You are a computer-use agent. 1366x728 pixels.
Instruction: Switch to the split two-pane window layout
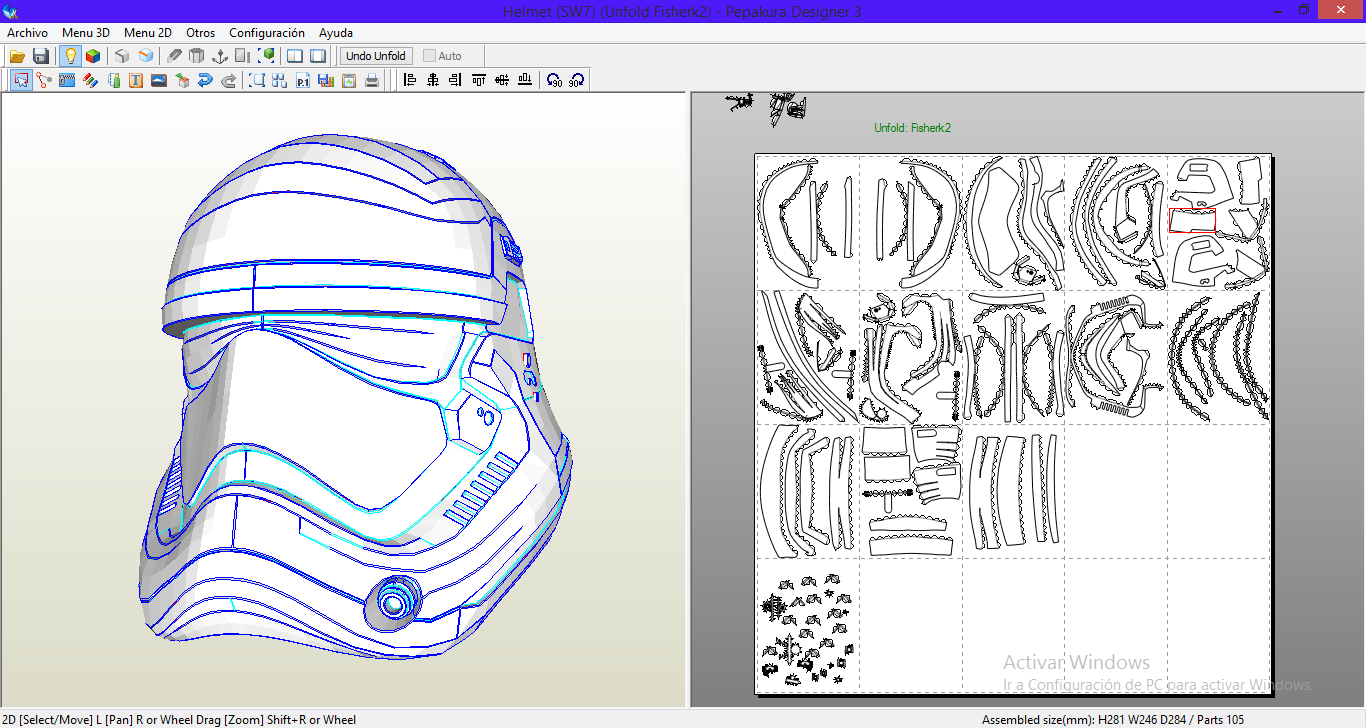pos(295,56)
